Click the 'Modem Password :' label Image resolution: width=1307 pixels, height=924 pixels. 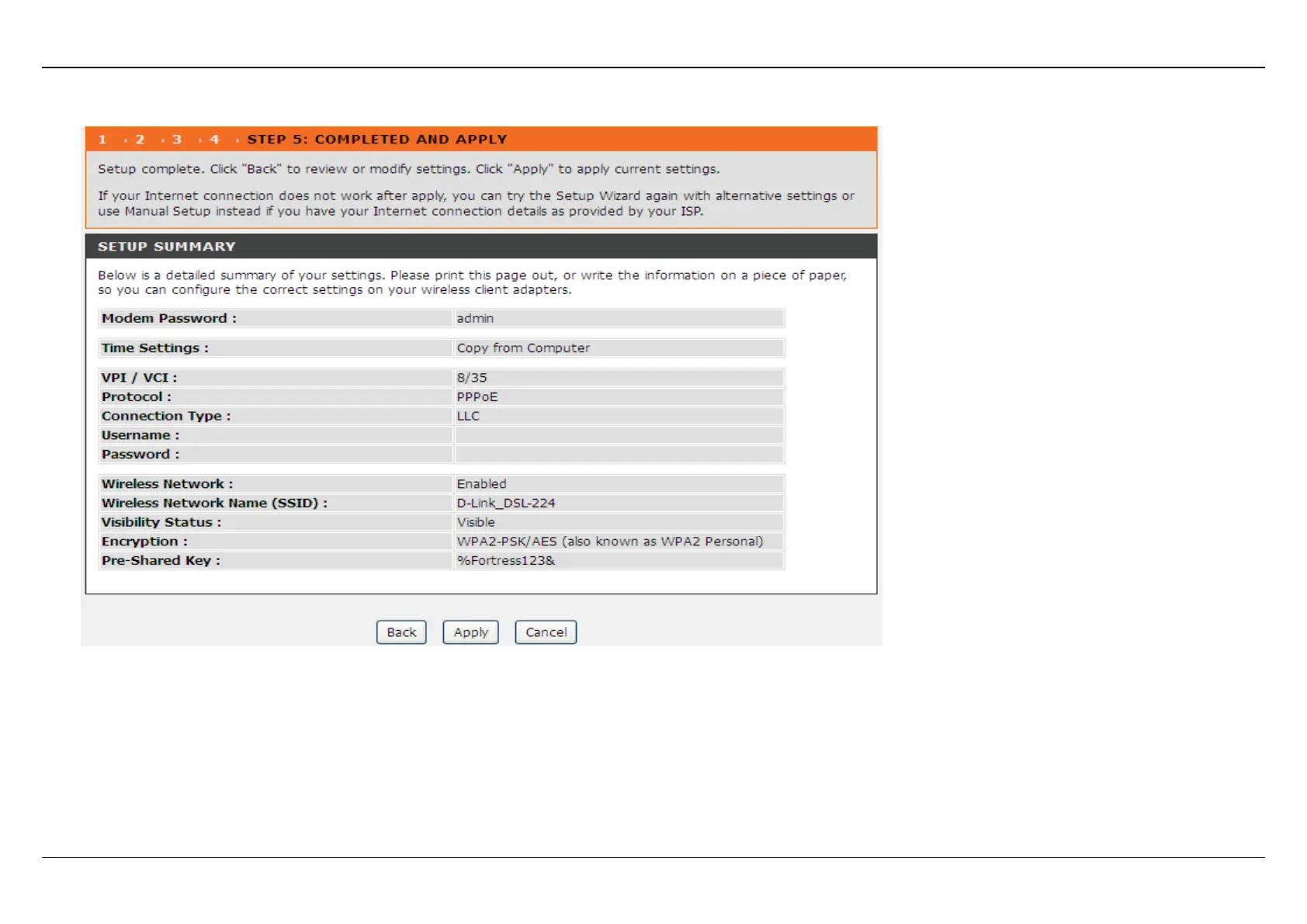pyautogui.click(x=169, y=318)
